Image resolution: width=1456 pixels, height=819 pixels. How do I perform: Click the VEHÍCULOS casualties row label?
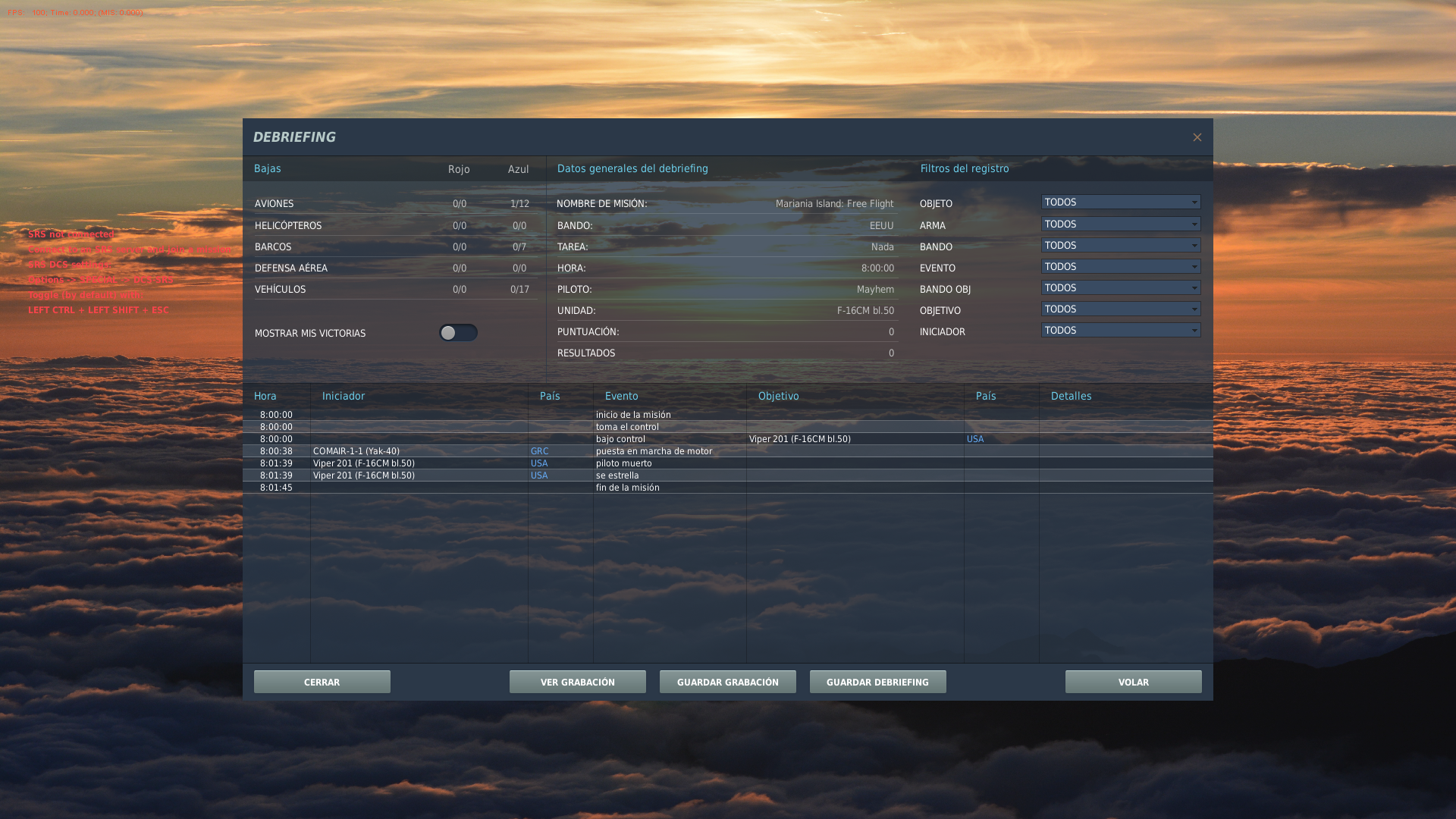280,290
